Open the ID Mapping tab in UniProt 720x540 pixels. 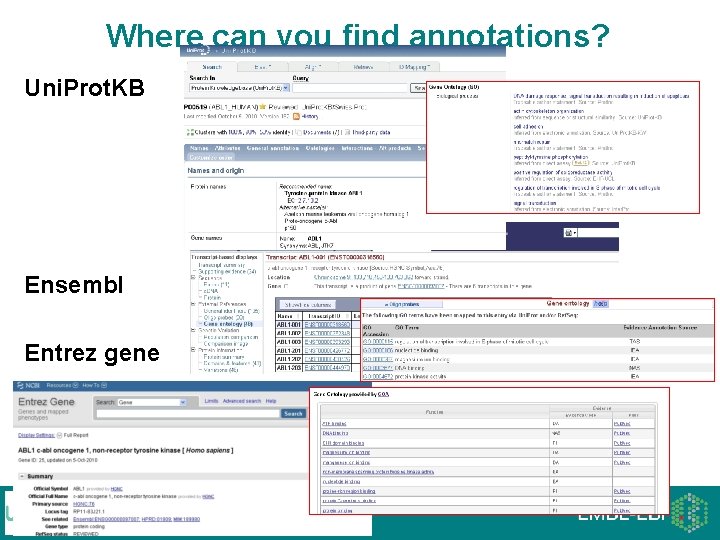click(414, 67)
